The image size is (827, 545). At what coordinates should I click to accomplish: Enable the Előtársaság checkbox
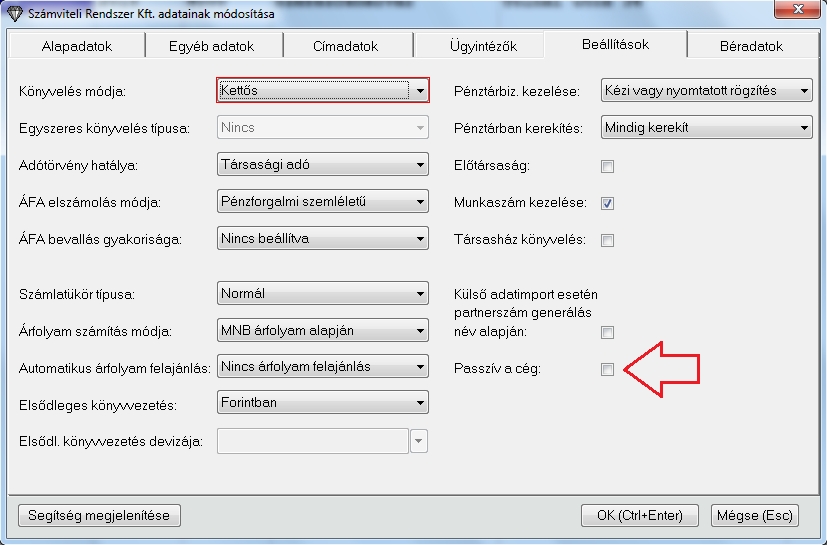point(607,166)
